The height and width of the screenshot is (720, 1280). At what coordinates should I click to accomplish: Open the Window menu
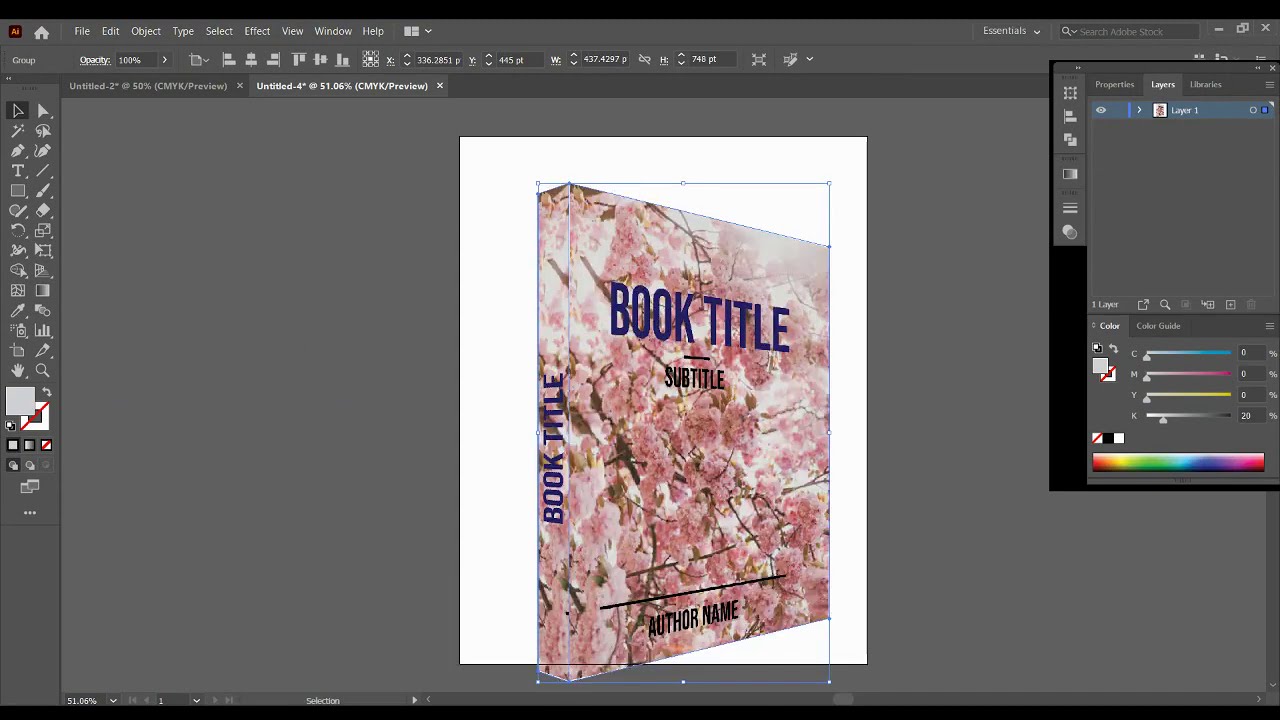(x=333, y=31)
